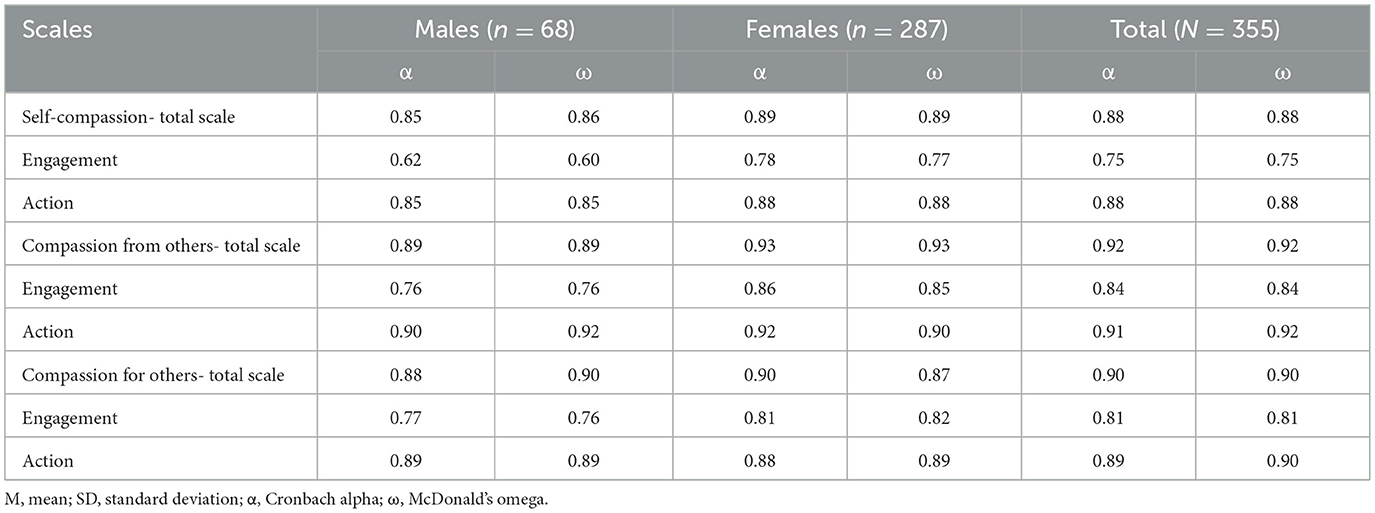Select the 0.78 Females alpha Engagement cell

757,160
